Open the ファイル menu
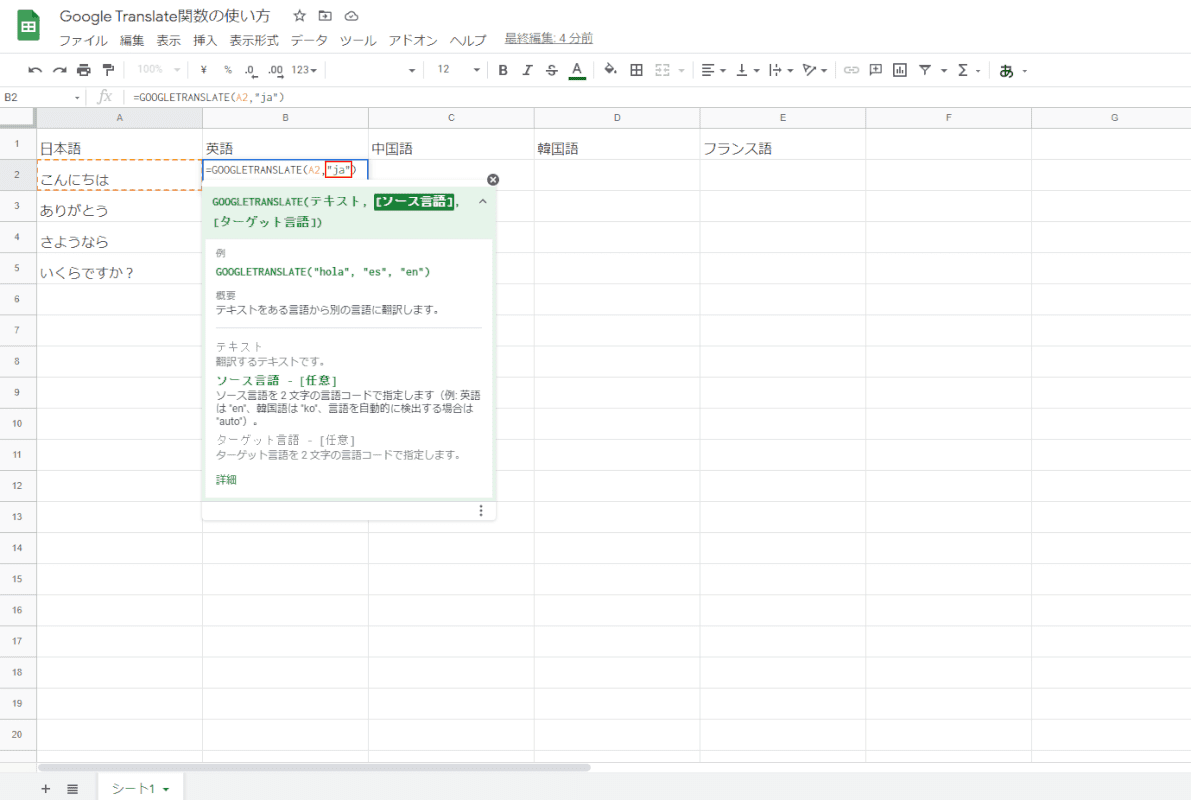The image size is (1191, 800). point(84,40)
